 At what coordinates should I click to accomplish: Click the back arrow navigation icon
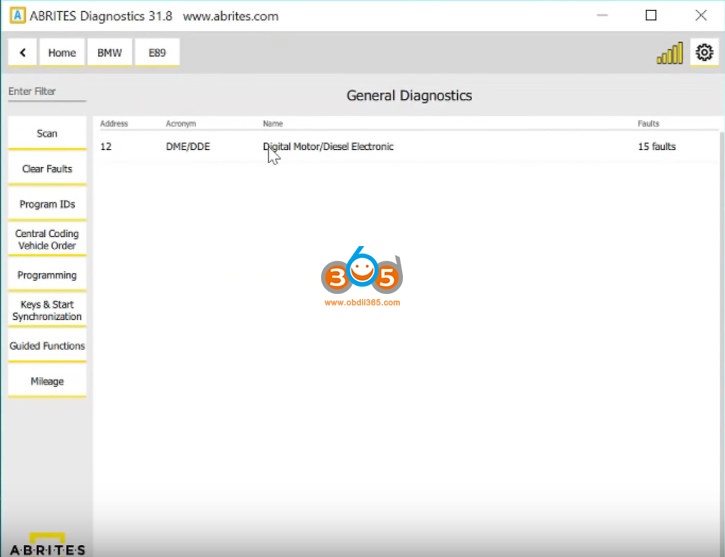pos(22,53)
